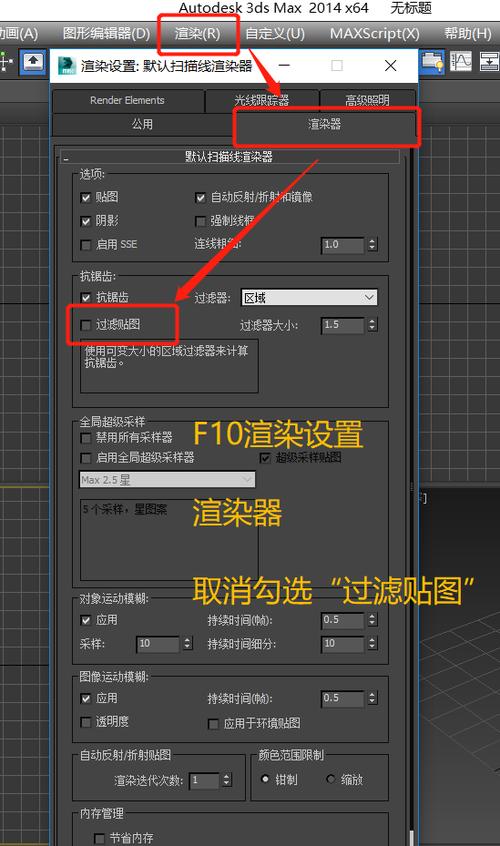Click image blur 持续时间(帧) field
The height and width of the screenshot is (846, 500).
[x=343, y=699]
